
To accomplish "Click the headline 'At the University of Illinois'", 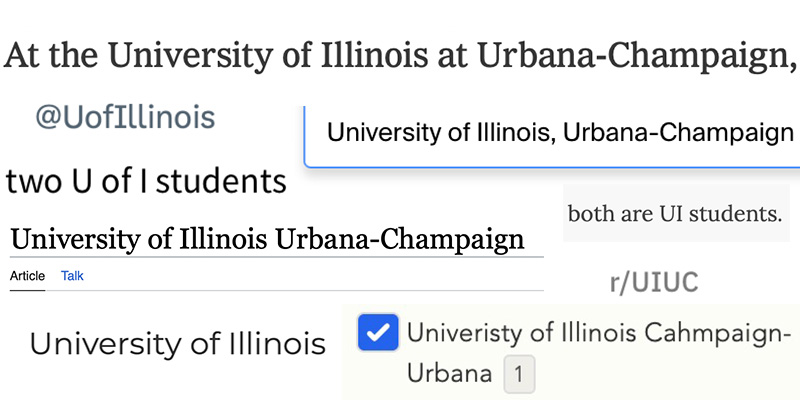I will [216, 55].
